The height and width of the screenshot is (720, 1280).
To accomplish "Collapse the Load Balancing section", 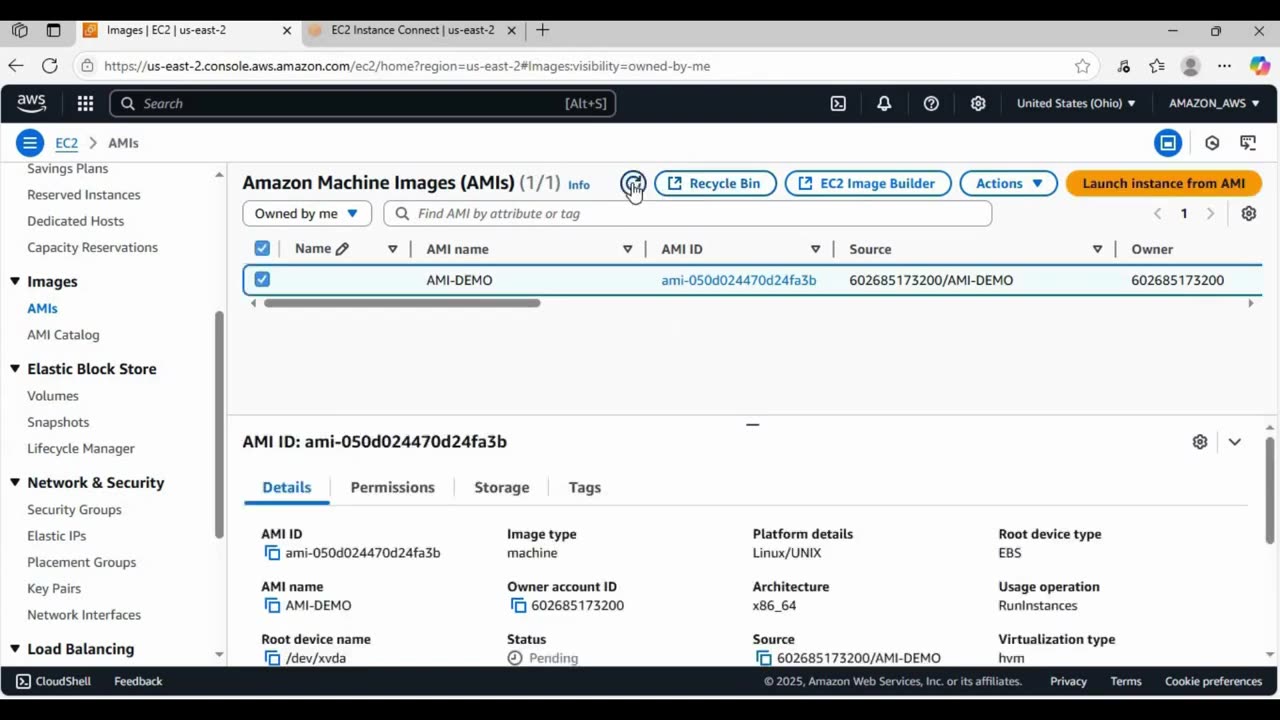I will 15,649.
